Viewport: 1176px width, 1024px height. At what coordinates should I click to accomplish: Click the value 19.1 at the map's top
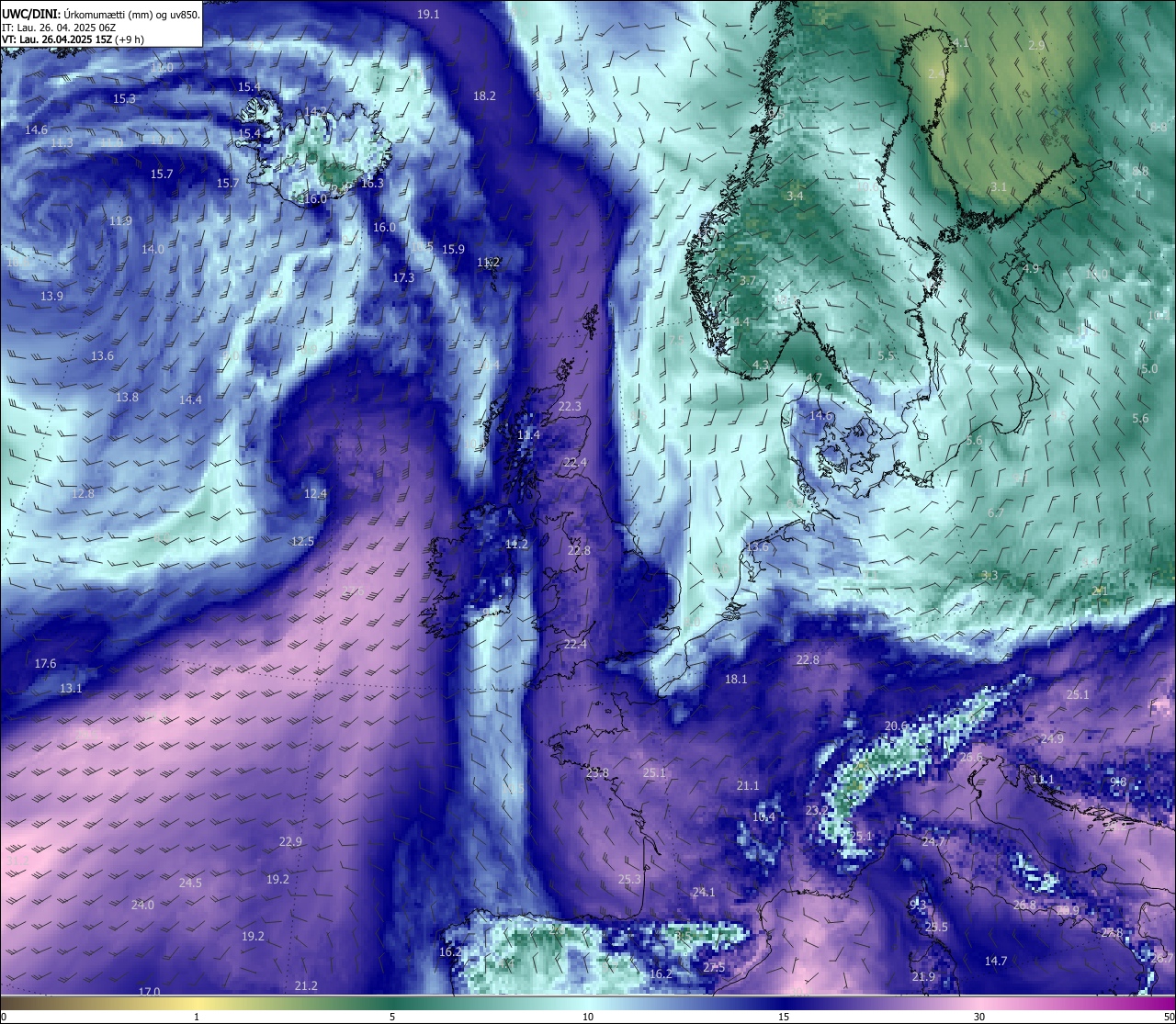tap(428, 15)
